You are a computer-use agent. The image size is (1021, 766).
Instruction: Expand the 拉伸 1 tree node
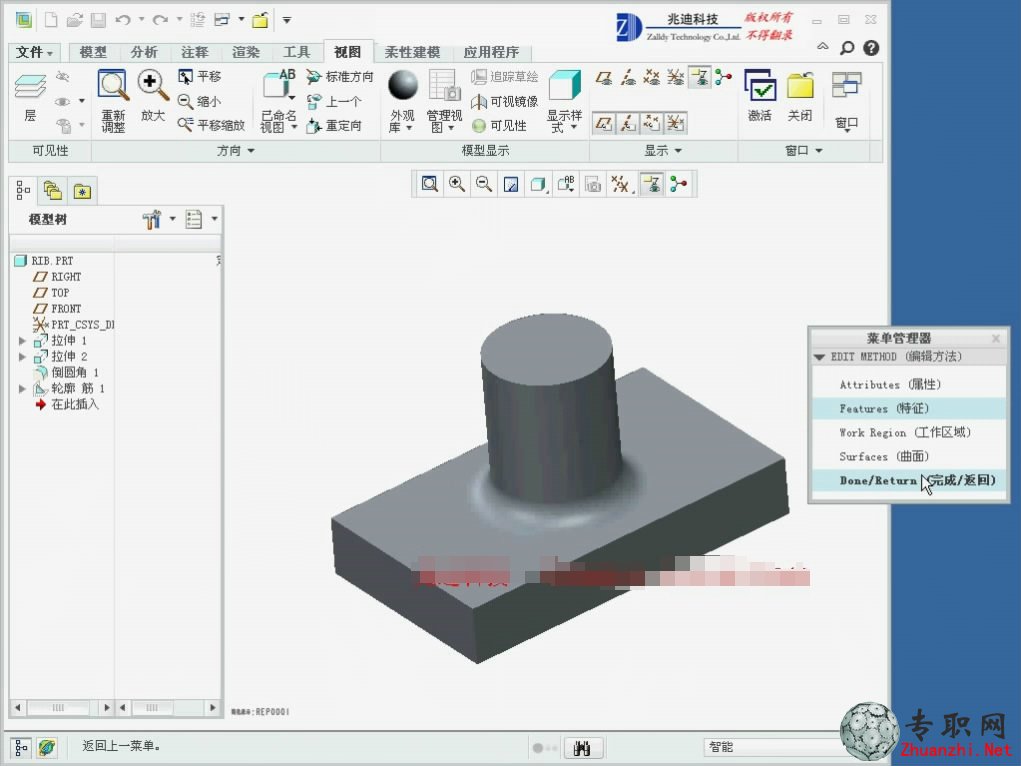[22, 341]
